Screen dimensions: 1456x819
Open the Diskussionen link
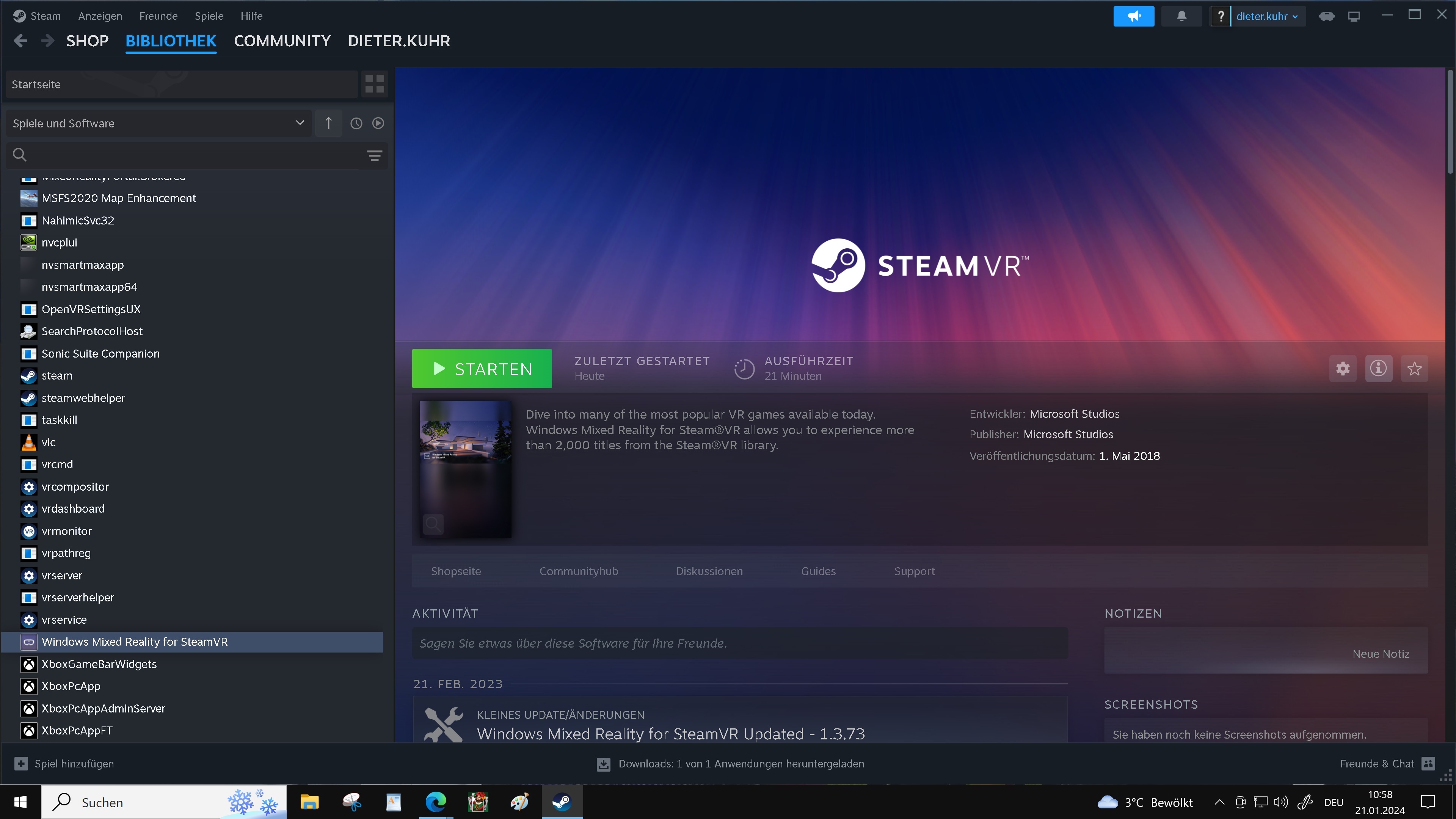click(x=709, y=571)
